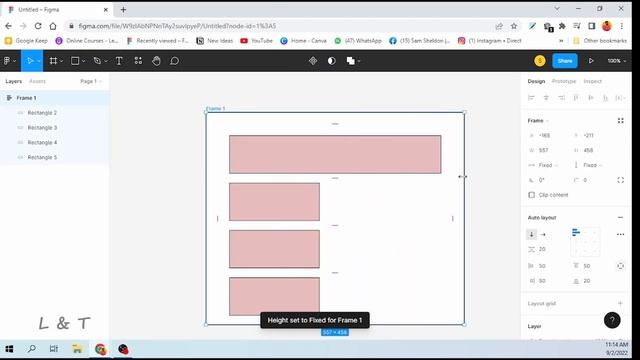Select the Comment tool

tap(174, 61)
